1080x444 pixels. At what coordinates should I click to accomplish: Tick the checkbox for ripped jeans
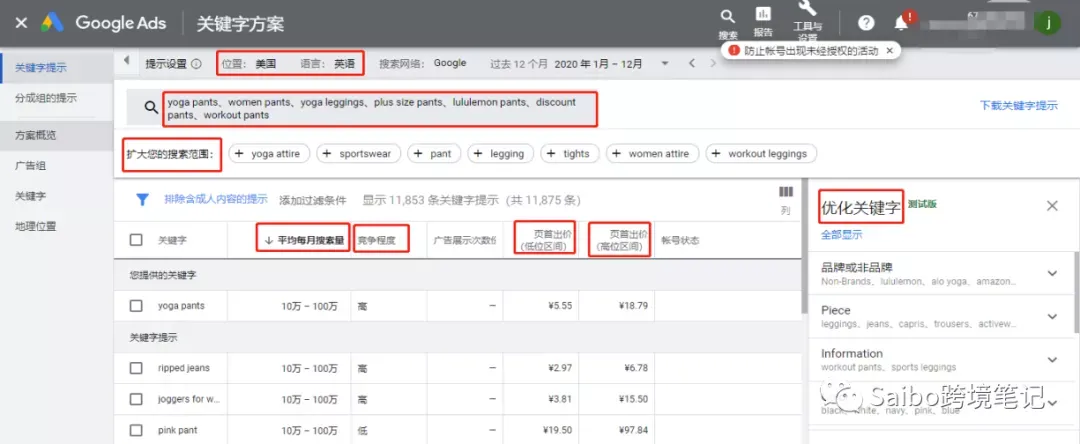[136, 368]
